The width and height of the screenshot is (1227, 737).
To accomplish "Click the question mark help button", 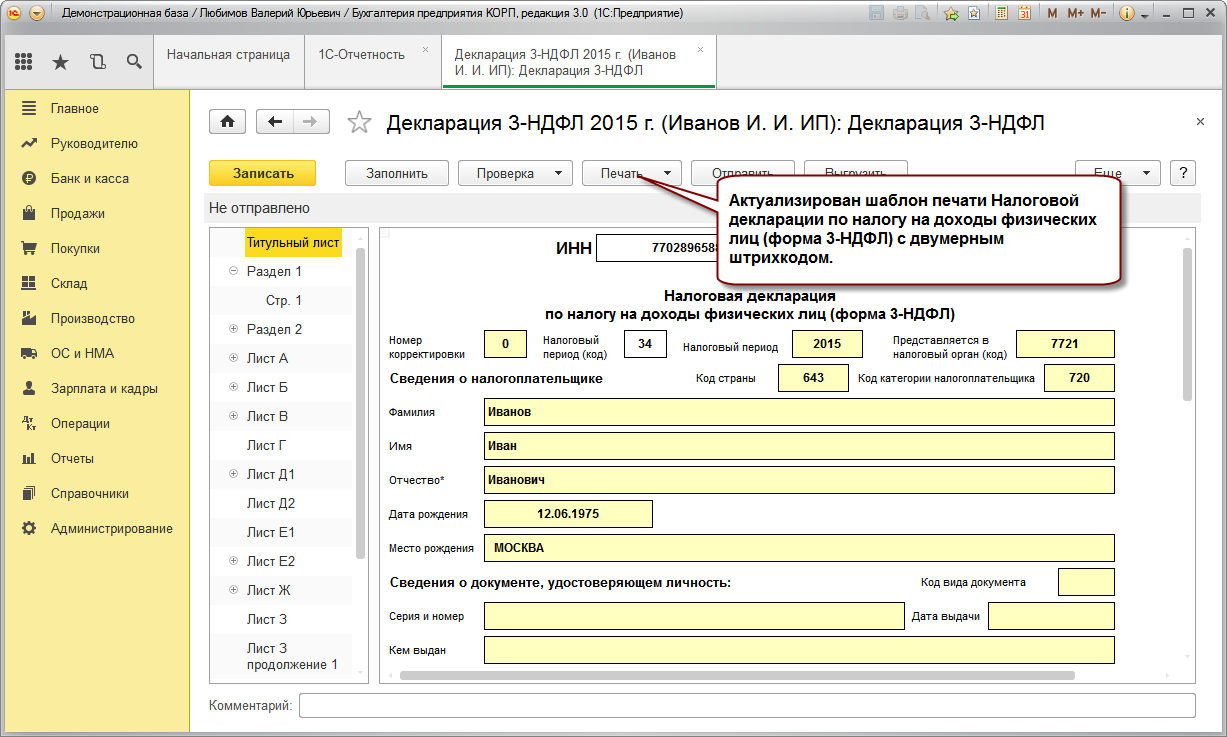I will pyautogui.click(x=1183, y=173).
